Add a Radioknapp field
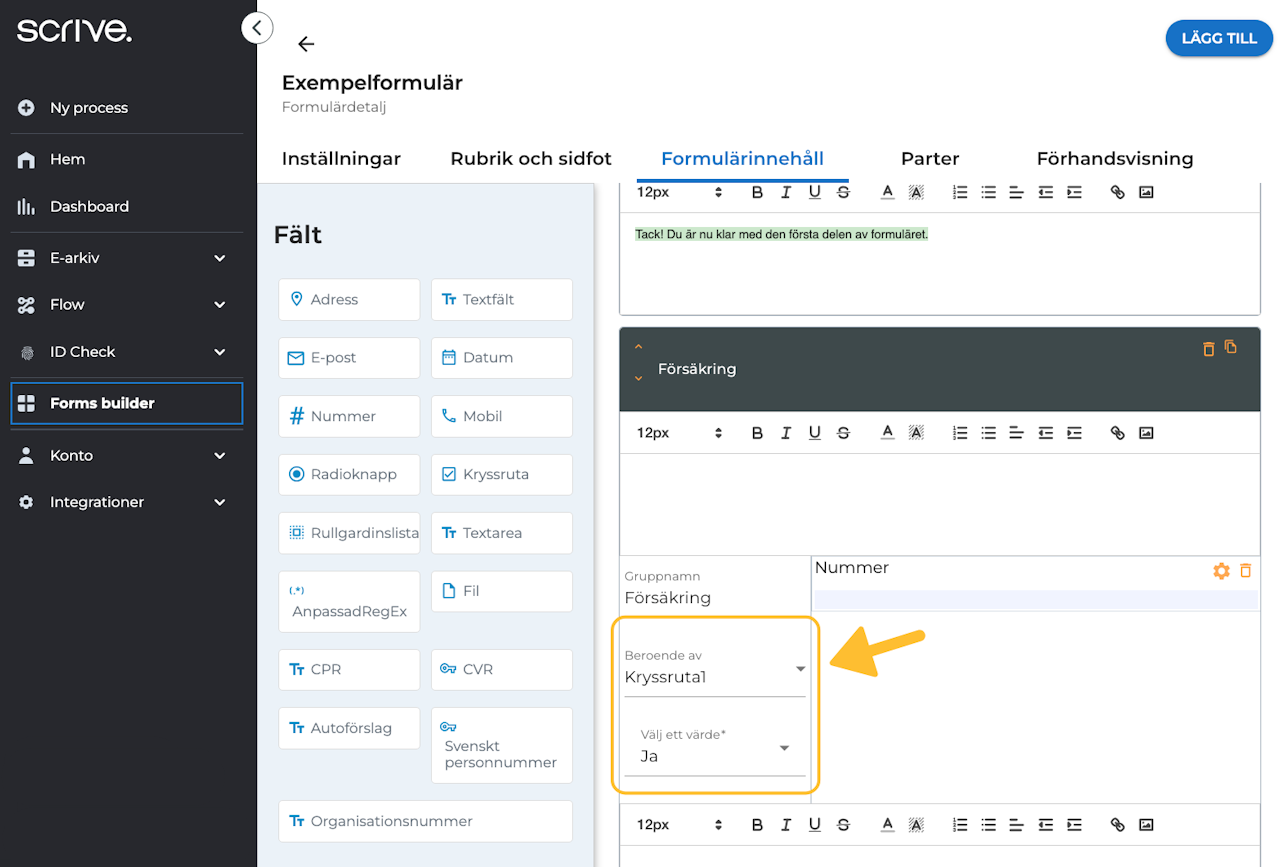The height and width of the screenshot is (867, 1280). pos(349,474)
